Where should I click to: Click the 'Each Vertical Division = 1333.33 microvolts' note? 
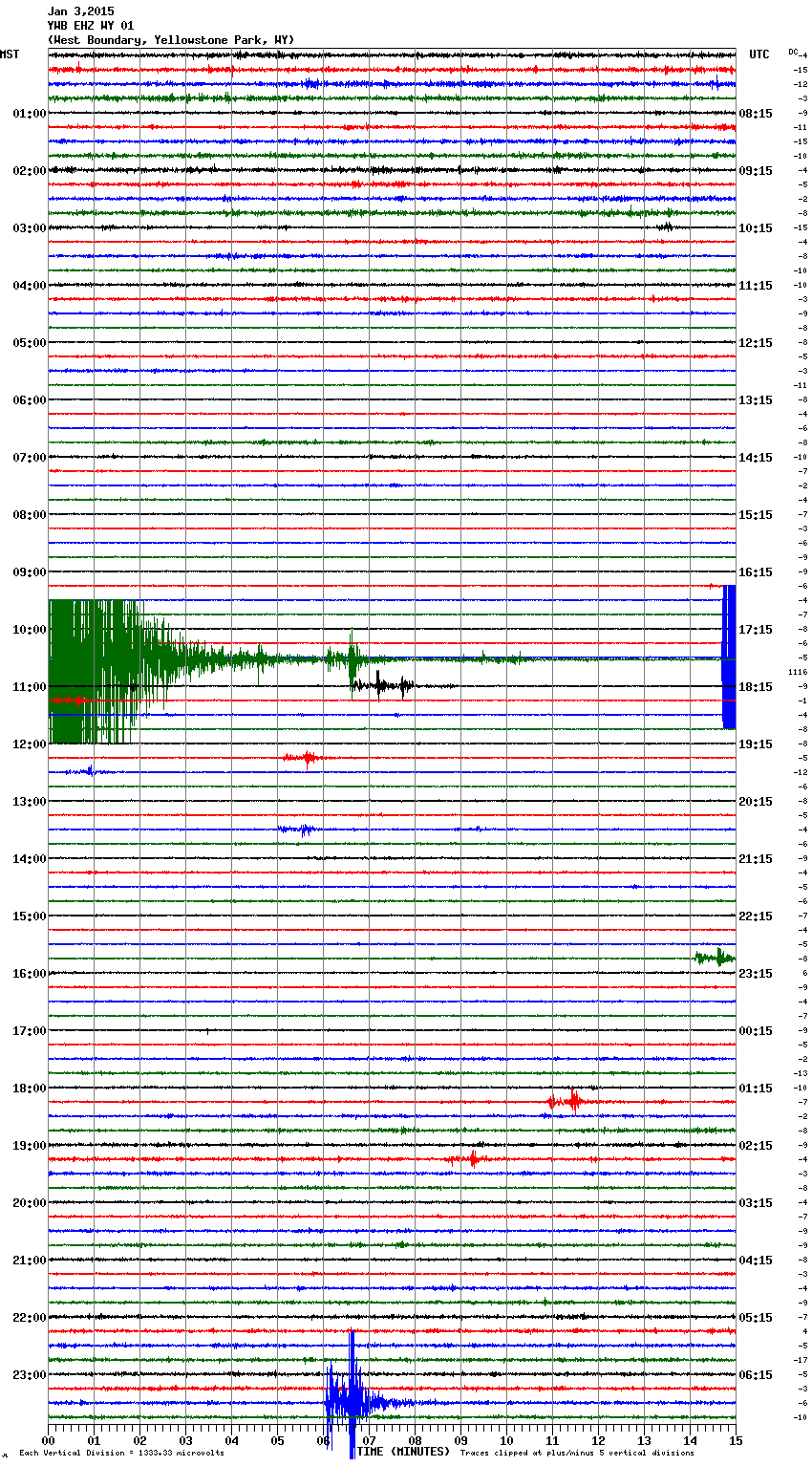point(121,1454)
